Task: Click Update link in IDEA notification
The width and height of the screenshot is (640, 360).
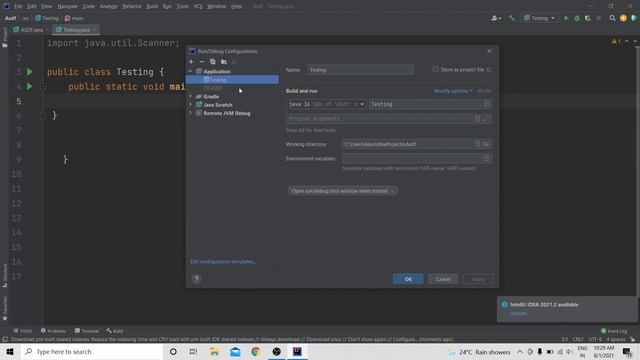Action: pyautogui.click(x=519, y=313)
